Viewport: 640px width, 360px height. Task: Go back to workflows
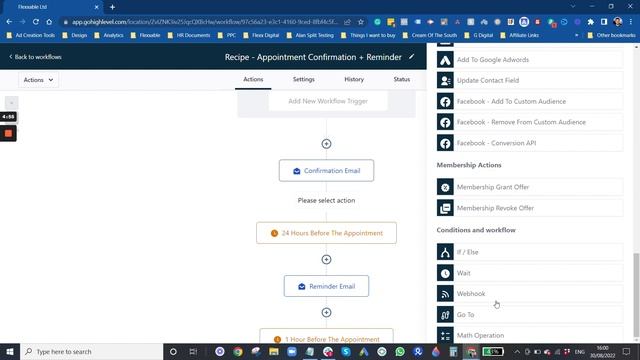35,57
